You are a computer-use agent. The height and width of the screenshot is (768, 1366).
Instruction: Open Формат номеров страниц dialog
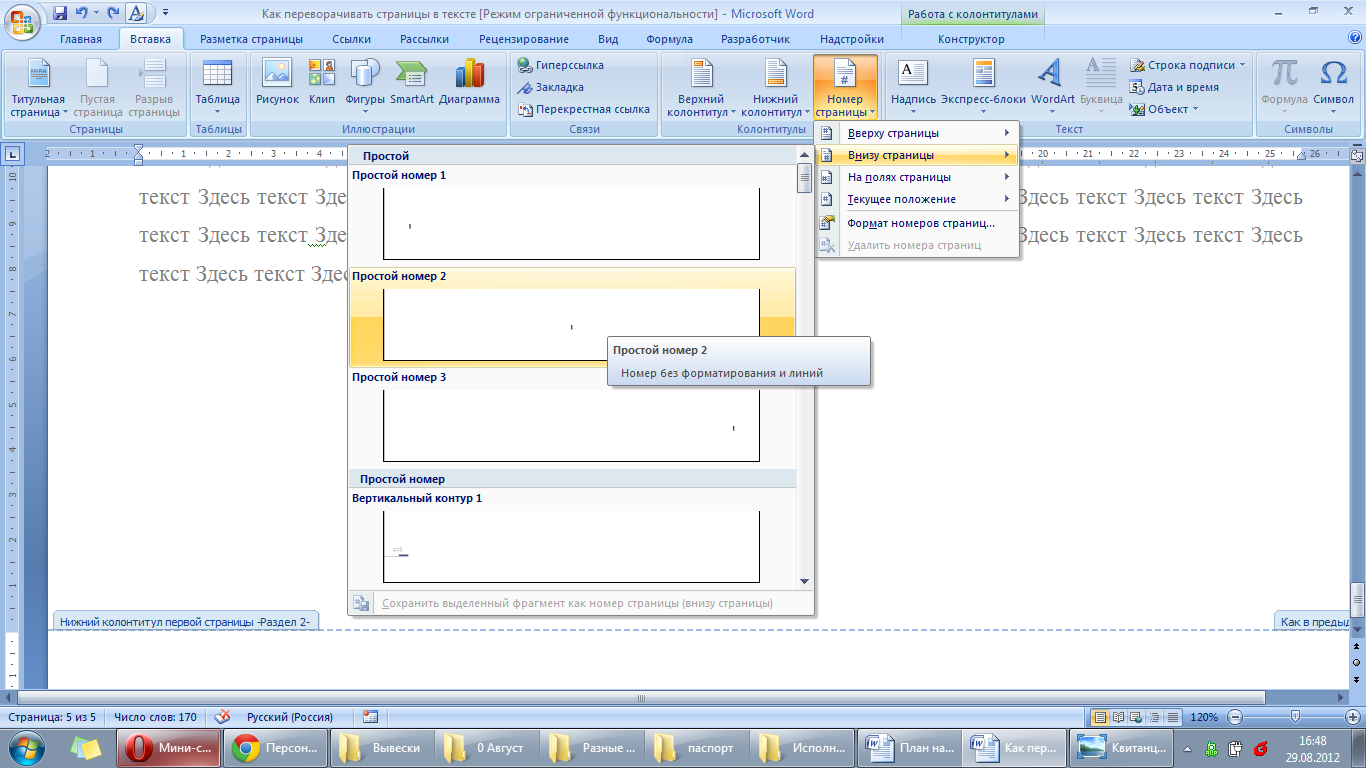coord(916,223)
